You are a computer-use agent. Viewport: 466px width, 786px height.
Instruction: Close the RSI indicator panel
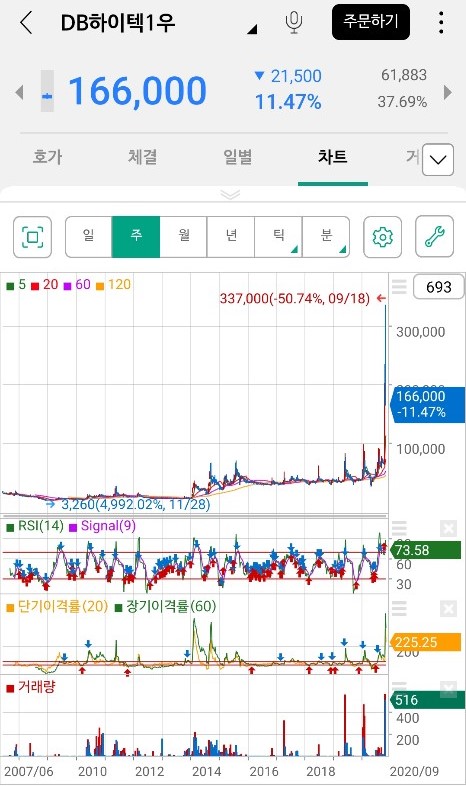point(448,528)
